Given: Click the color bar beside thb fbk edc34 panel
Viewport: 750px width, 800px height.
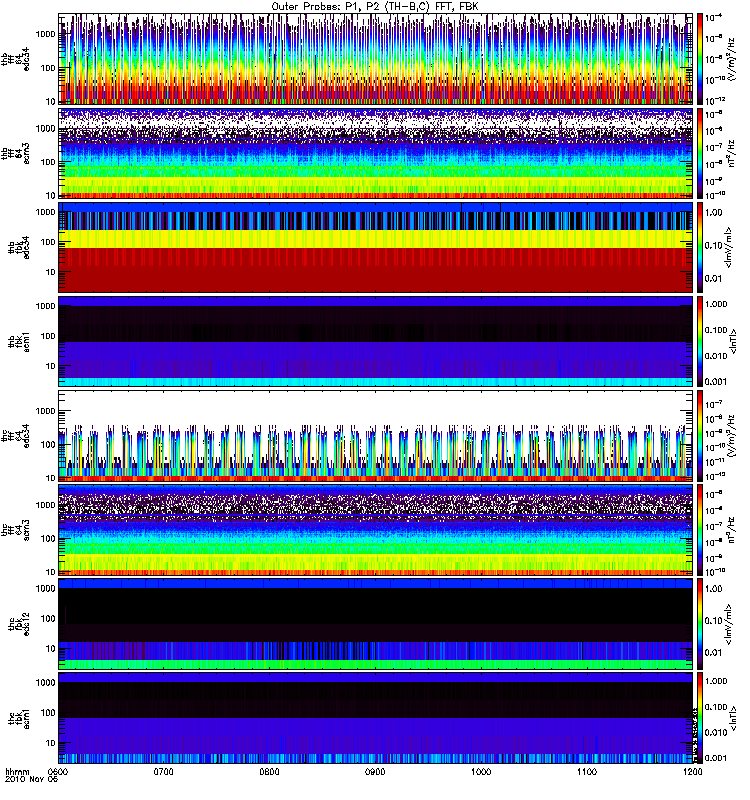Looking at the screenshot, I should (700, 247).
